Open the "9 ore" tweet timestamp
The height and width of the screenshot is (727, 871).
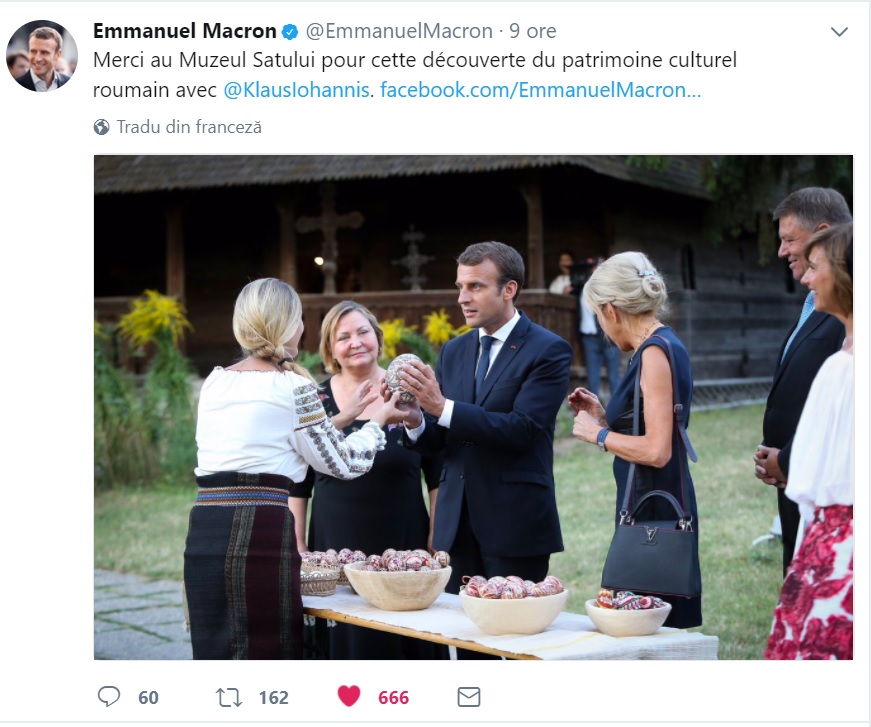(x=534, y=31)
